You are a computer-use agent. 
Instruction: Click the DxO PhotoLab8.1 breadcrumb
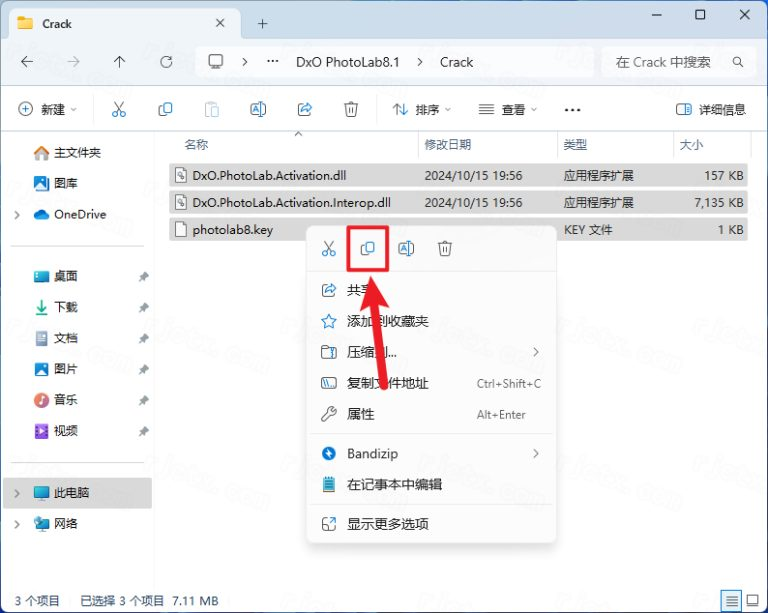[347, 62]
